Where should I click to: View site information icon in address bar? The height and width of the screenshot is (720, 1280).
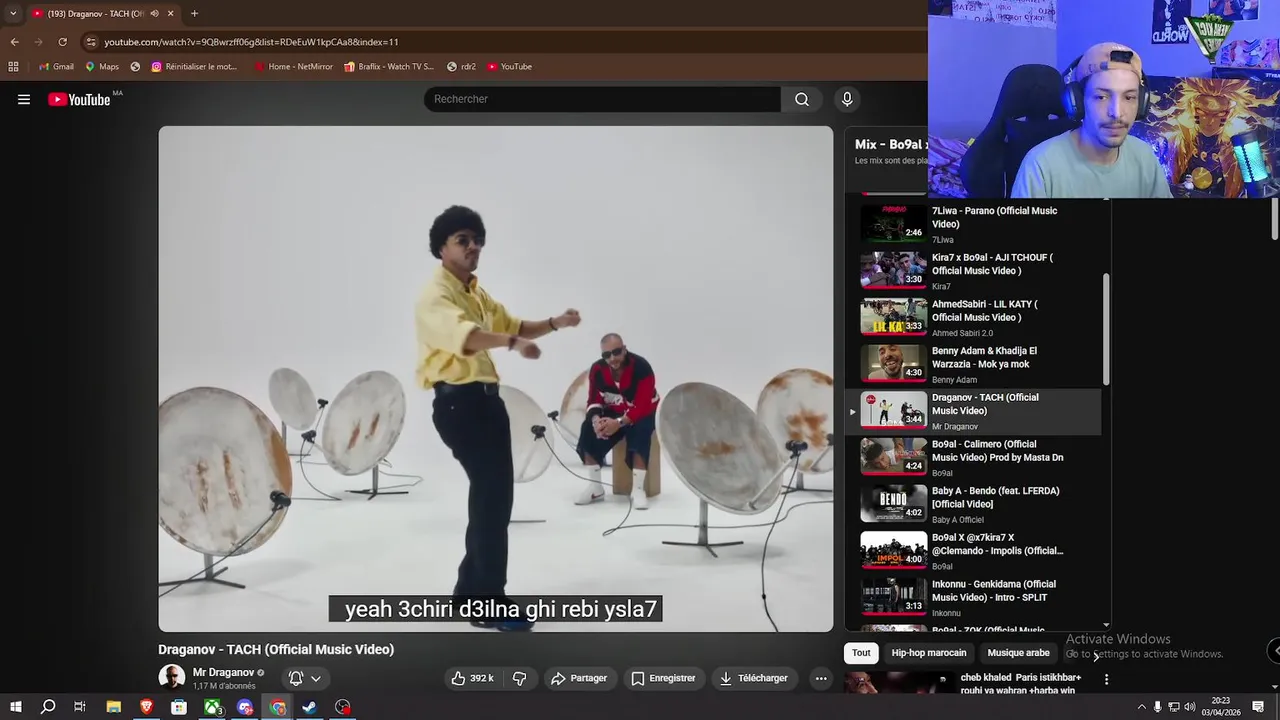click(91, 42)
